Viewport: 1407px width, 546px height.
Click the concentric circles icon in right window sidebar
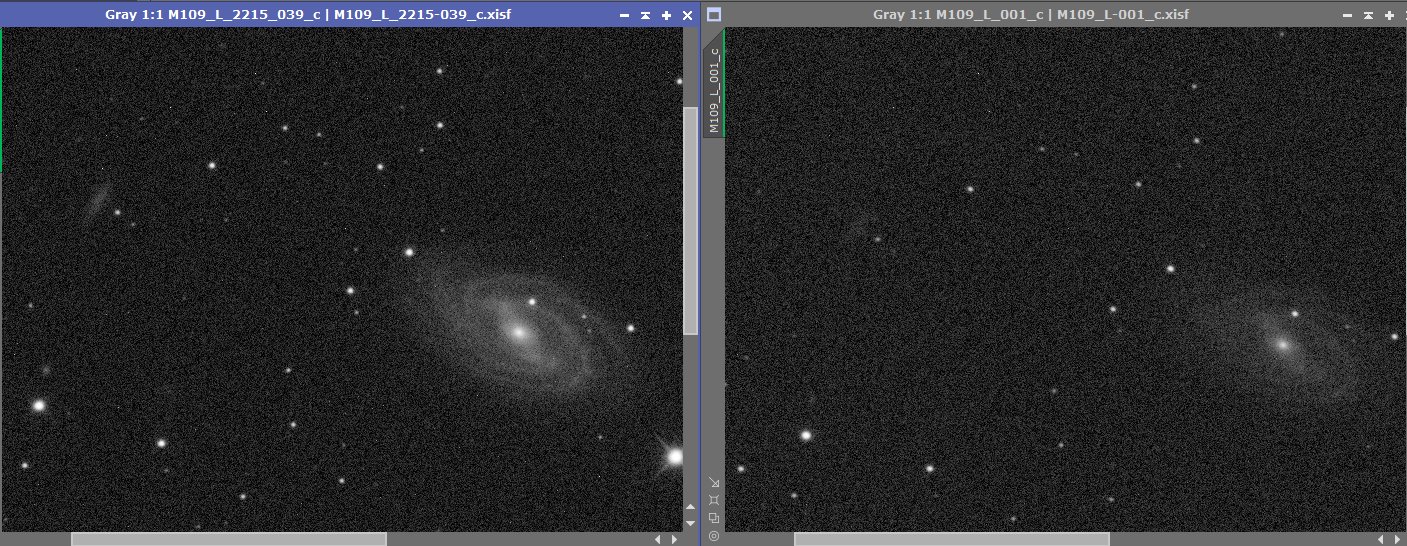click(x=713, y=536)
